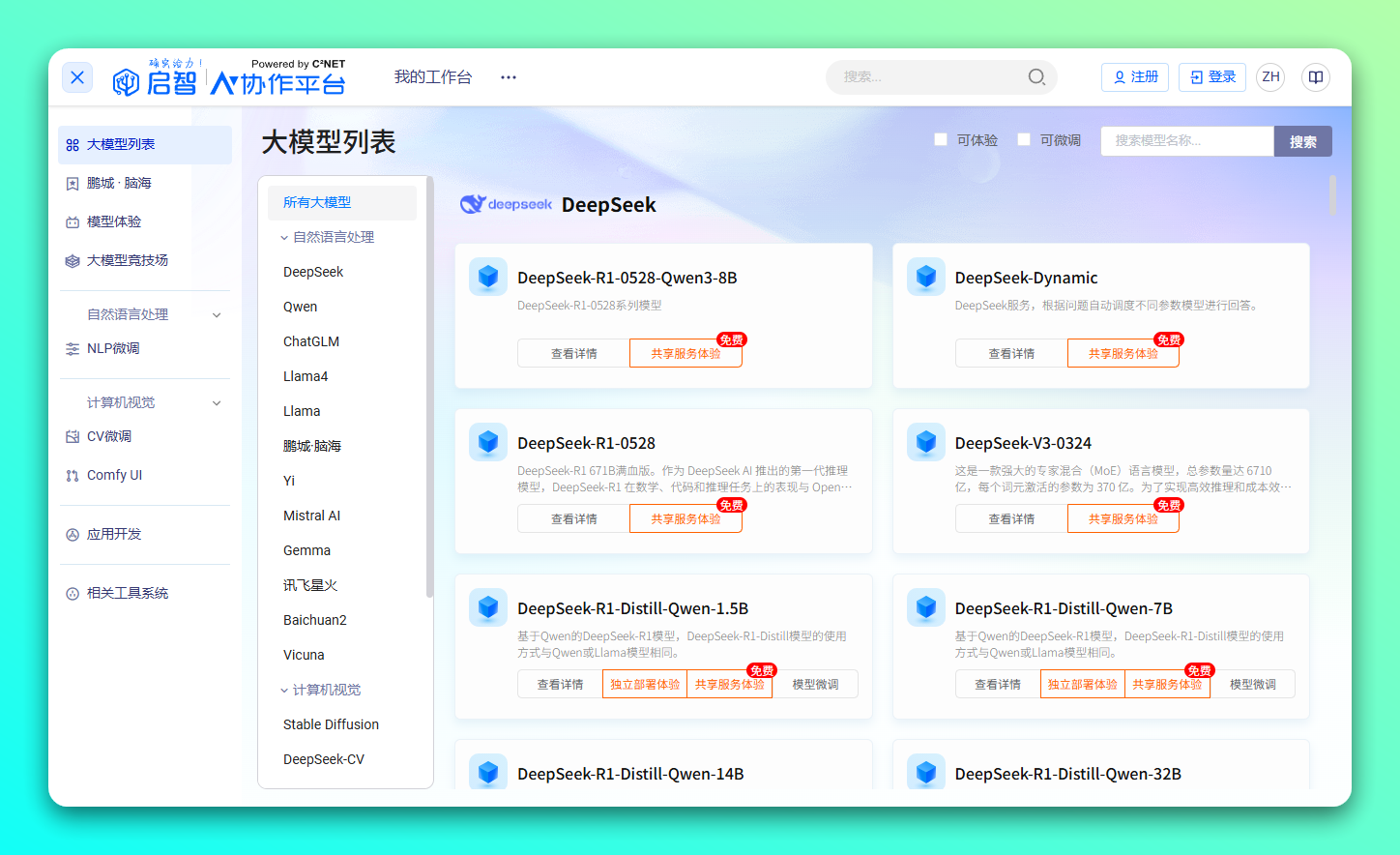Switch language with the ZH icon

coord(1270,77)
